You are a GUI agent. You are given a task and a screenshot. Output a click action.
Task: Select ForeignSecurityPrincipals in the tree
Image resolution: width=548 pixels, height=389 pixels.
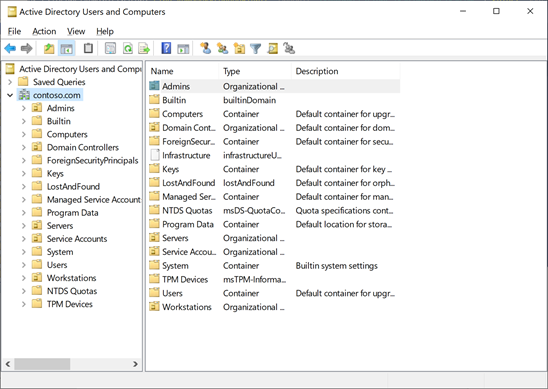click(x=92, y=160)
